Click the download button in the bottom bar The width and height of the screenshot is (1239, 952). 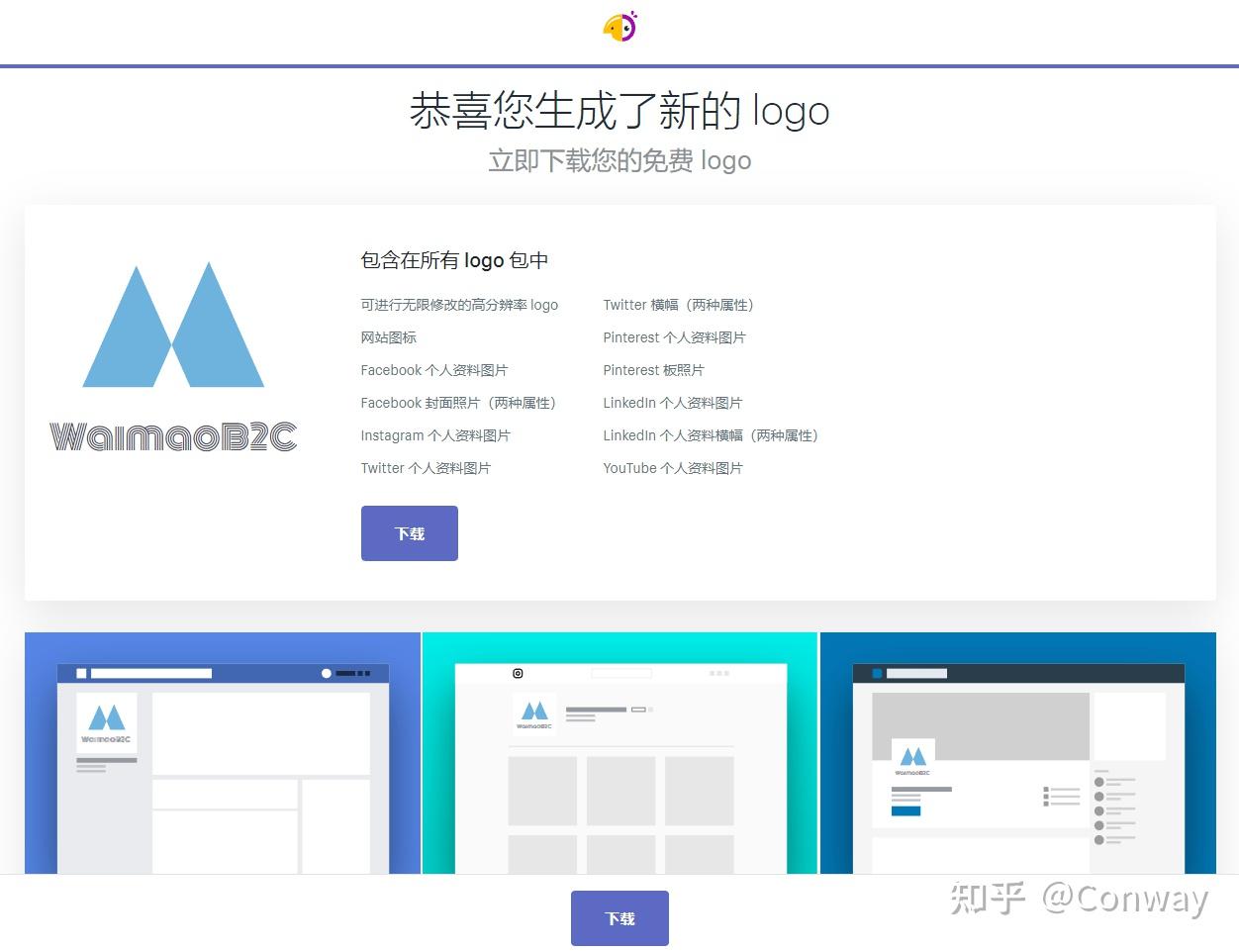point(619,918)
